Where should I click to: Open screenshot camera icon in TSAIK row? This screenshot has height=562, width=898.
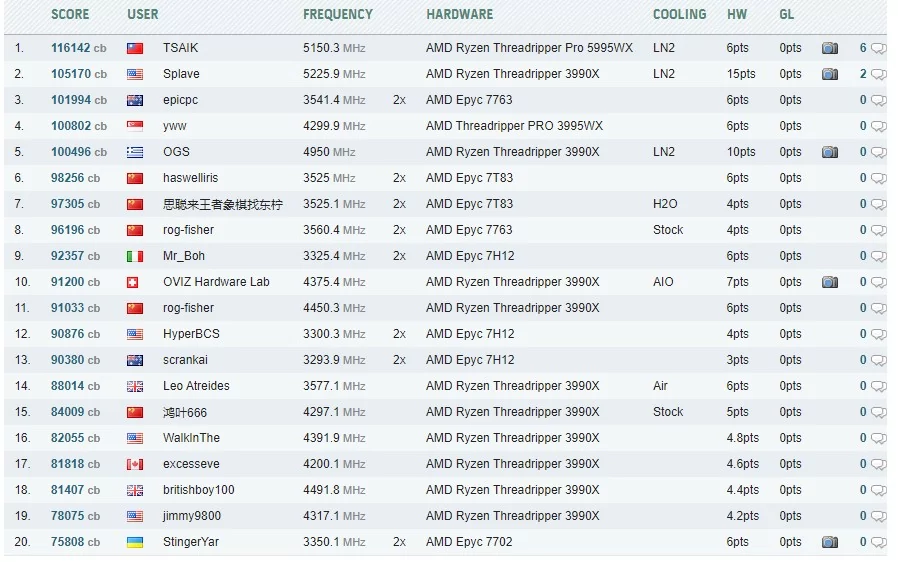830,48
